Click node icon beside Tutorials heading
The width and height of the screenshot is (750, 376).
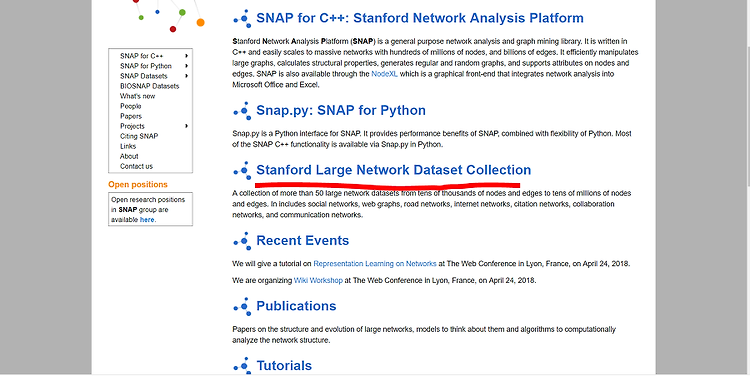click(x=243, y=366)
